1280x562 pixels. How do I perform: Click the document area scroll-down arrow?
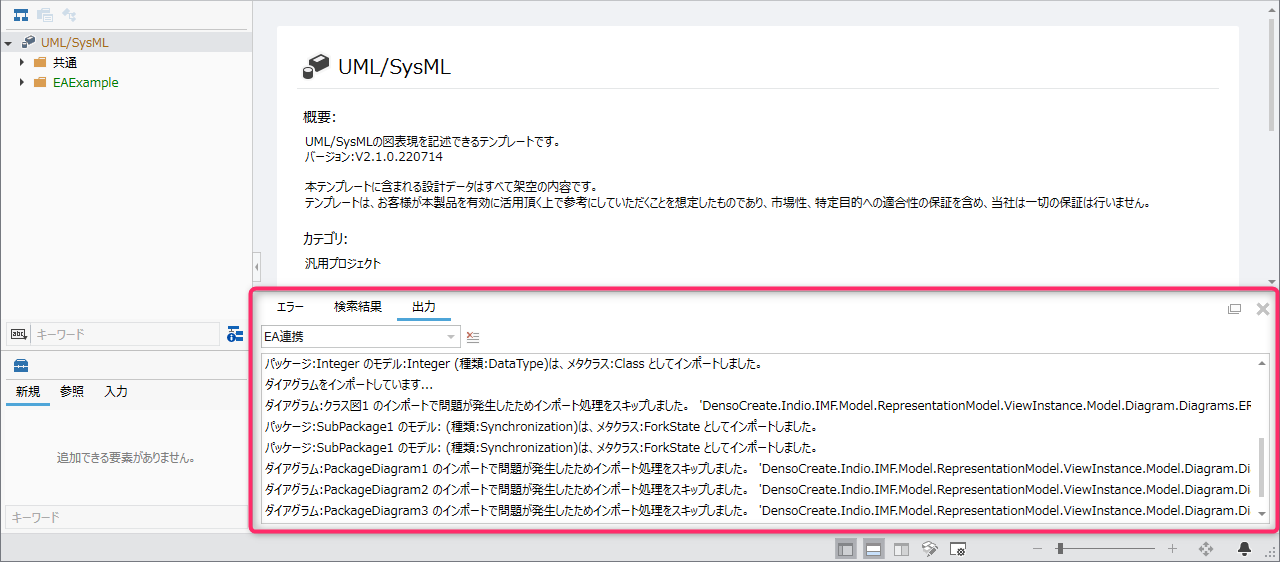pos(1272,282)
